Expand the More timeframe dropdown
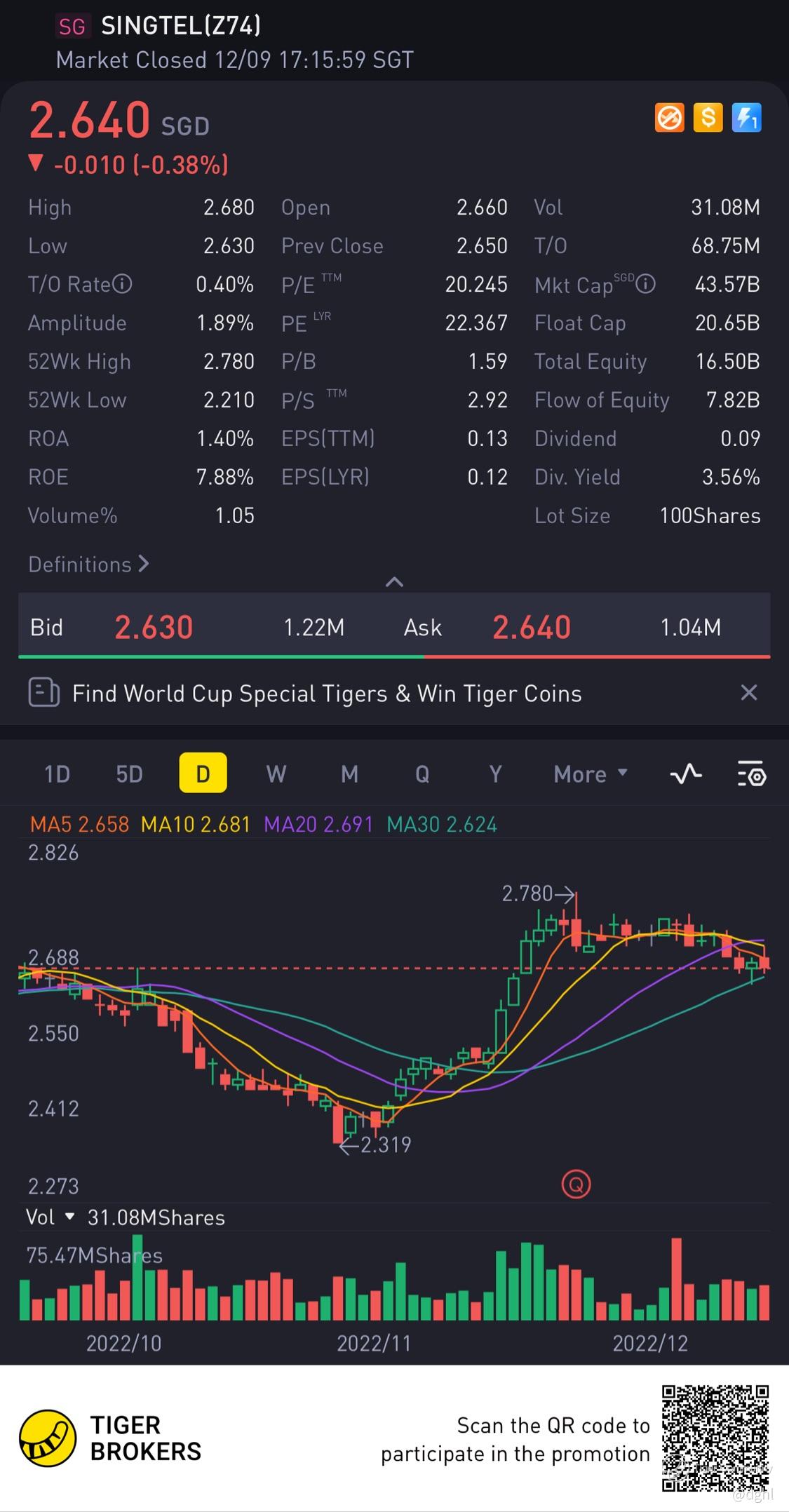This screenshot has width=789, height=1512. [x=591, y=774]
